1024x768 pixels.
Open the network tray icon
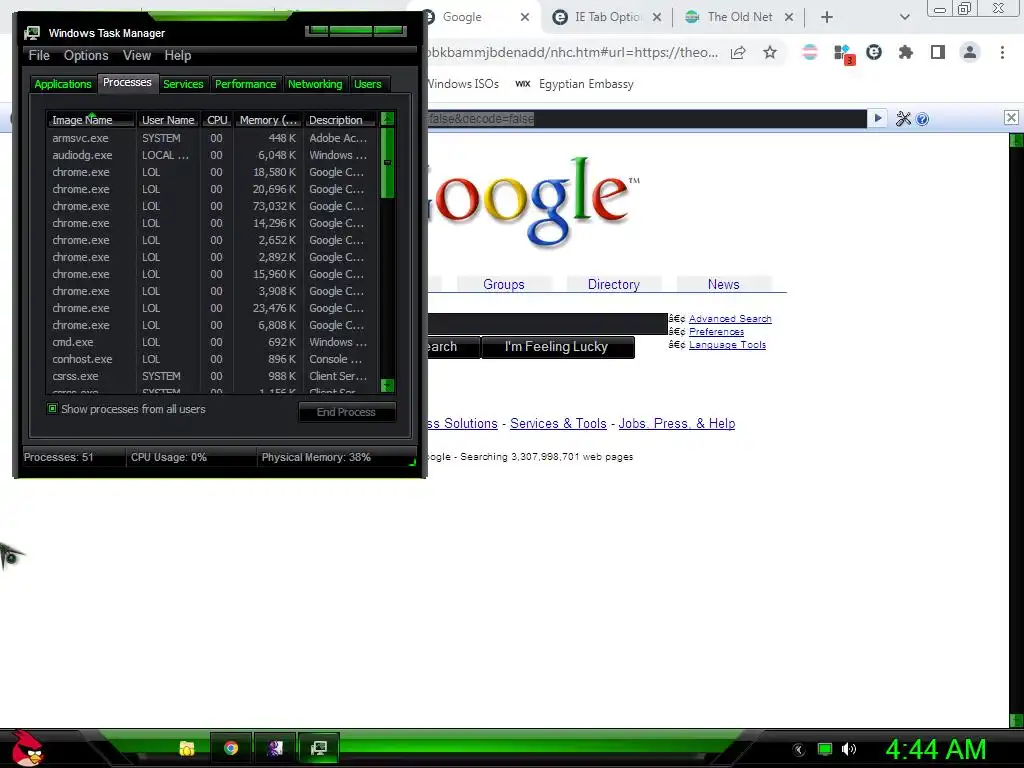click(x=825, y=749)
